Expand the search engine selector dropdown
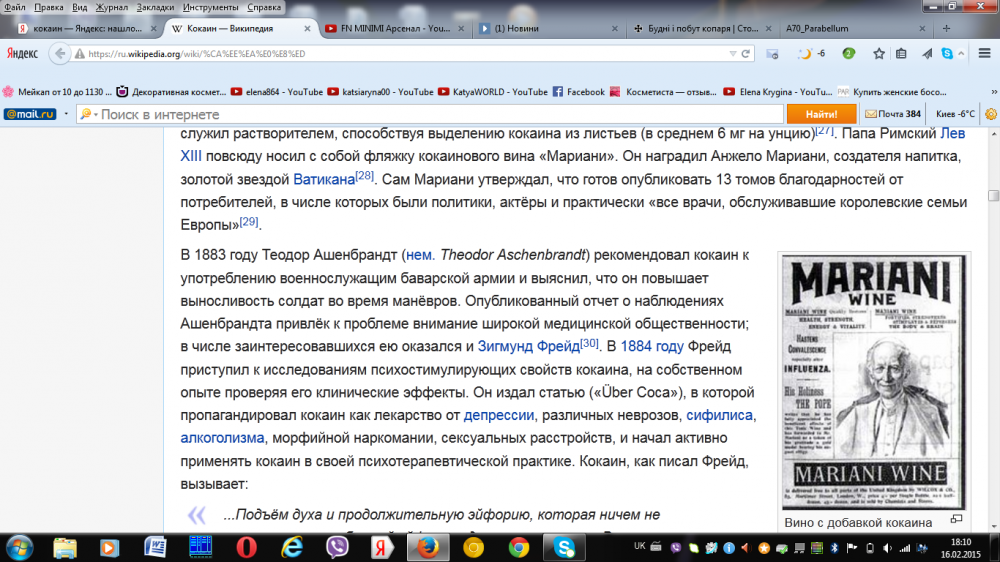Screen dimensions: 1000x562 click(87, 114)
